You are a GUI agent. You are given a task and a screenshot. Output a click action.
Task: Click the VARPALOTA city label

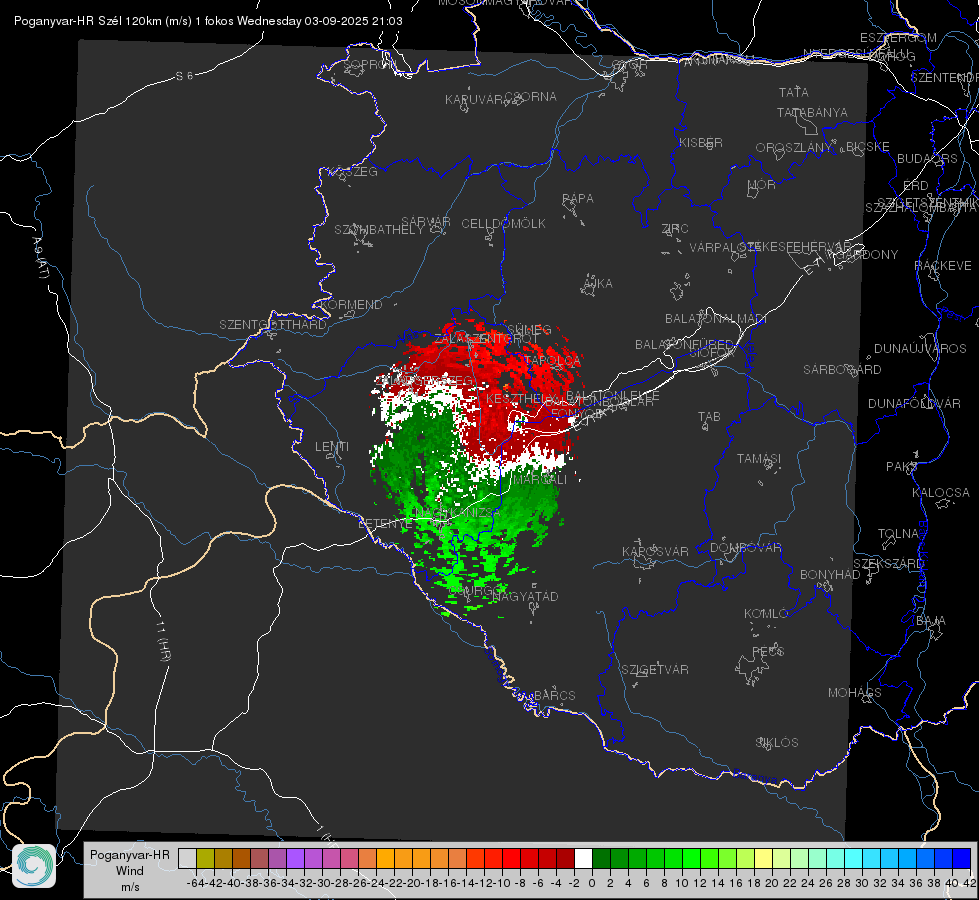(723, 248)
